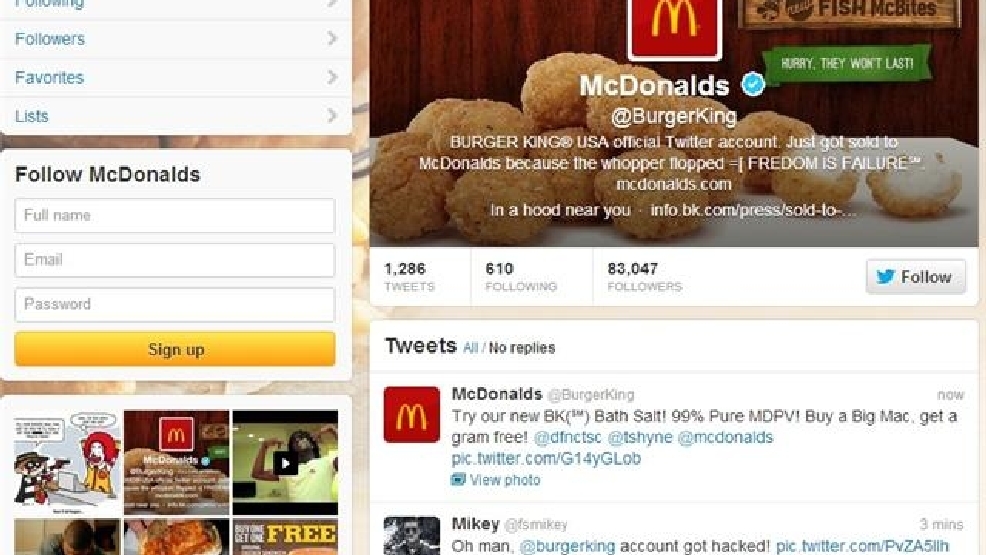Click the Twitter bird on Follow button
986x555 pixels.
[x=885, y=277]
